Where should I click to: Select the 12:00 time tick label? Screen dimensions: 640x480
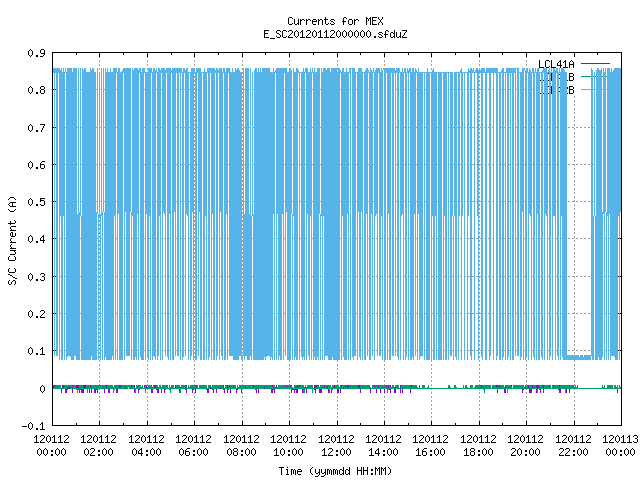pyautogui.click(x=336, y=452)
